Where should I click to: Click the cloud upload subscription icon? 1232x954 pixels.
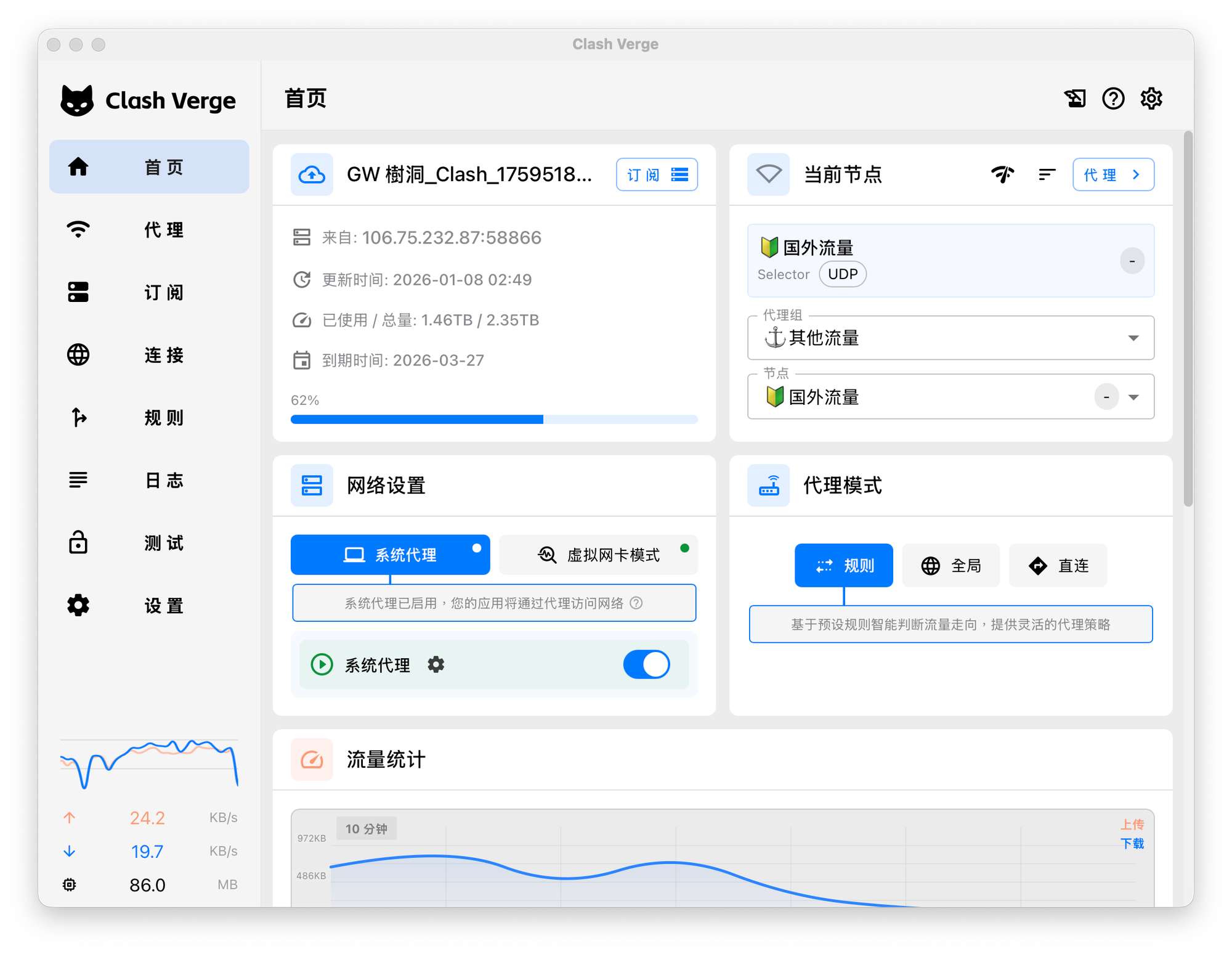coord(312,174)
